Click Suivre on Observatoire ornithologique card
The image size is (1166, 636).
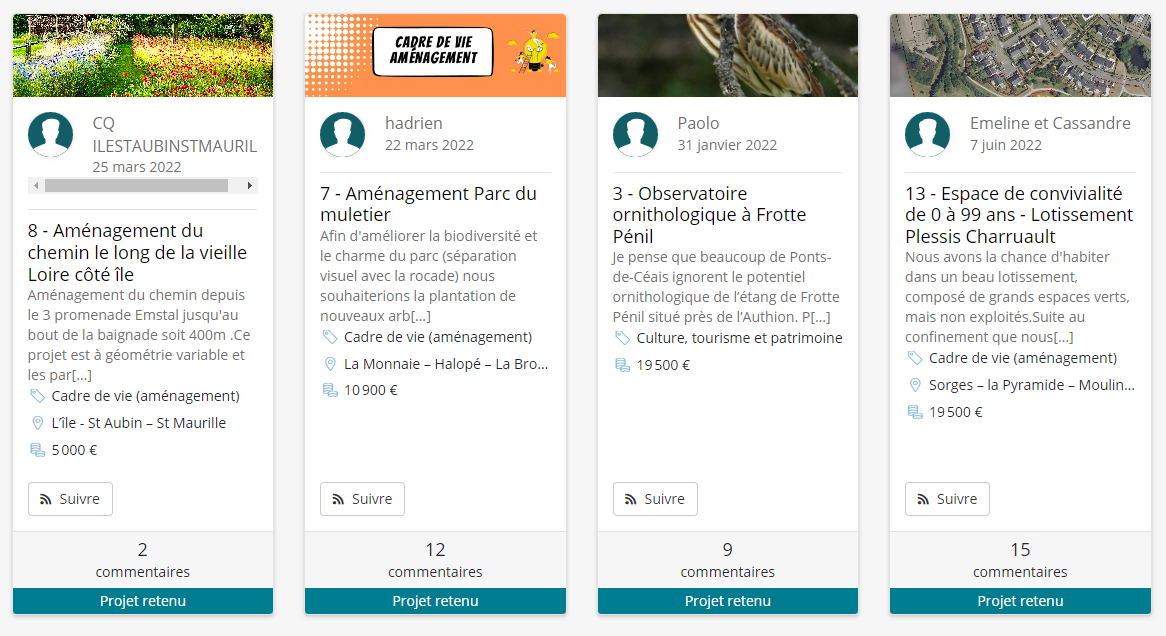[655, 499]
